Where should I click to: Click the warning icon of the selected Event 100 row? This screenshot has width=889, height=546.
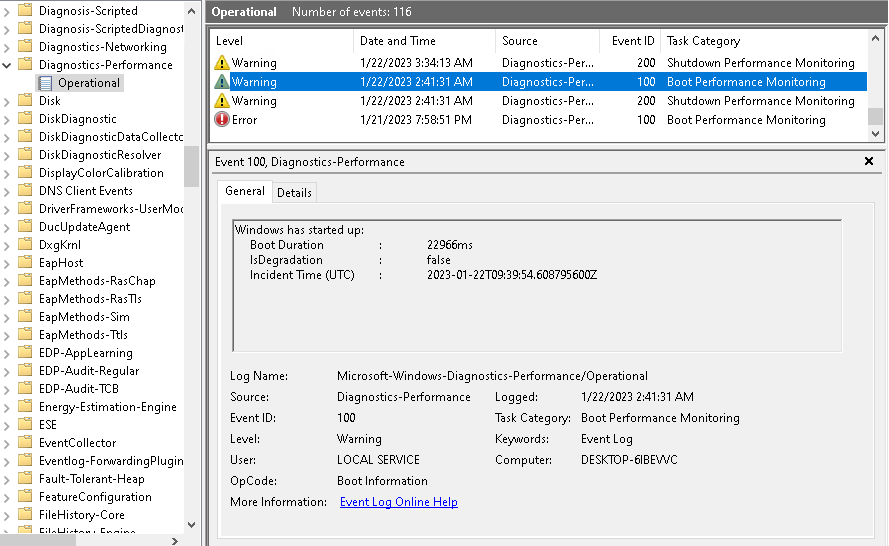(222, 82)
